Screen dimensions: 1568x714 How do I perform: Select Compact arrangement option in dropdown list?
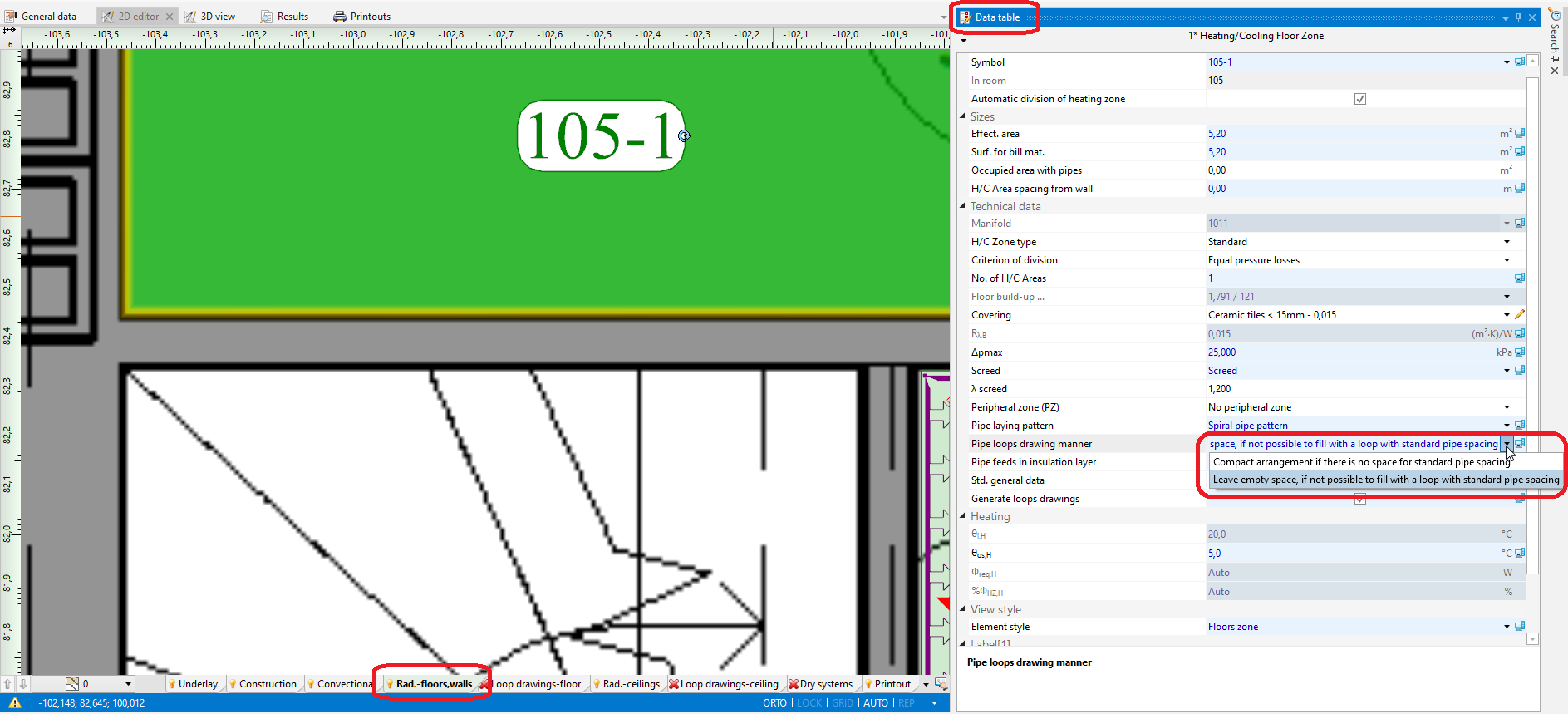tap(1361, 462)
